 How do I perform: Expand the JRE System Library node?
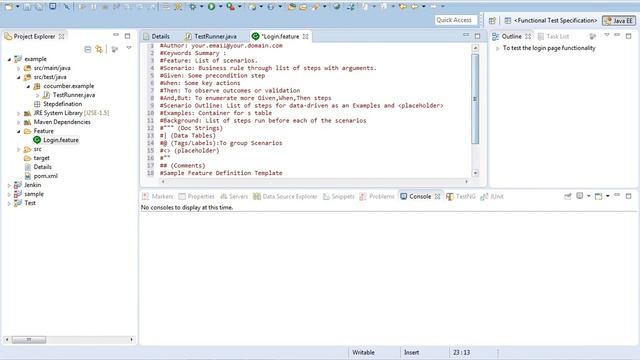pyautogui.click(x=18, y=113)
